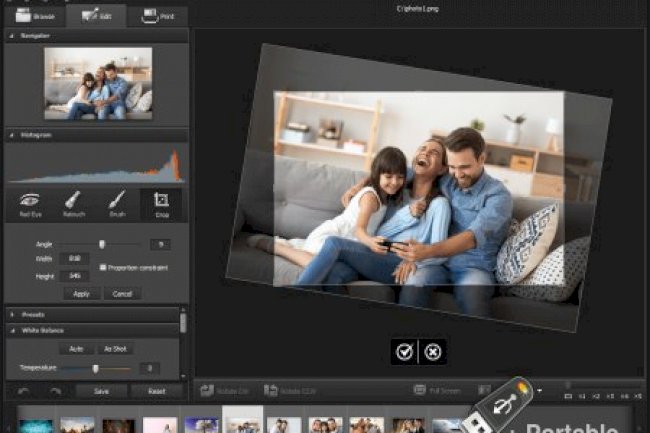Collapse the Navigator panel

coord(11,36)
